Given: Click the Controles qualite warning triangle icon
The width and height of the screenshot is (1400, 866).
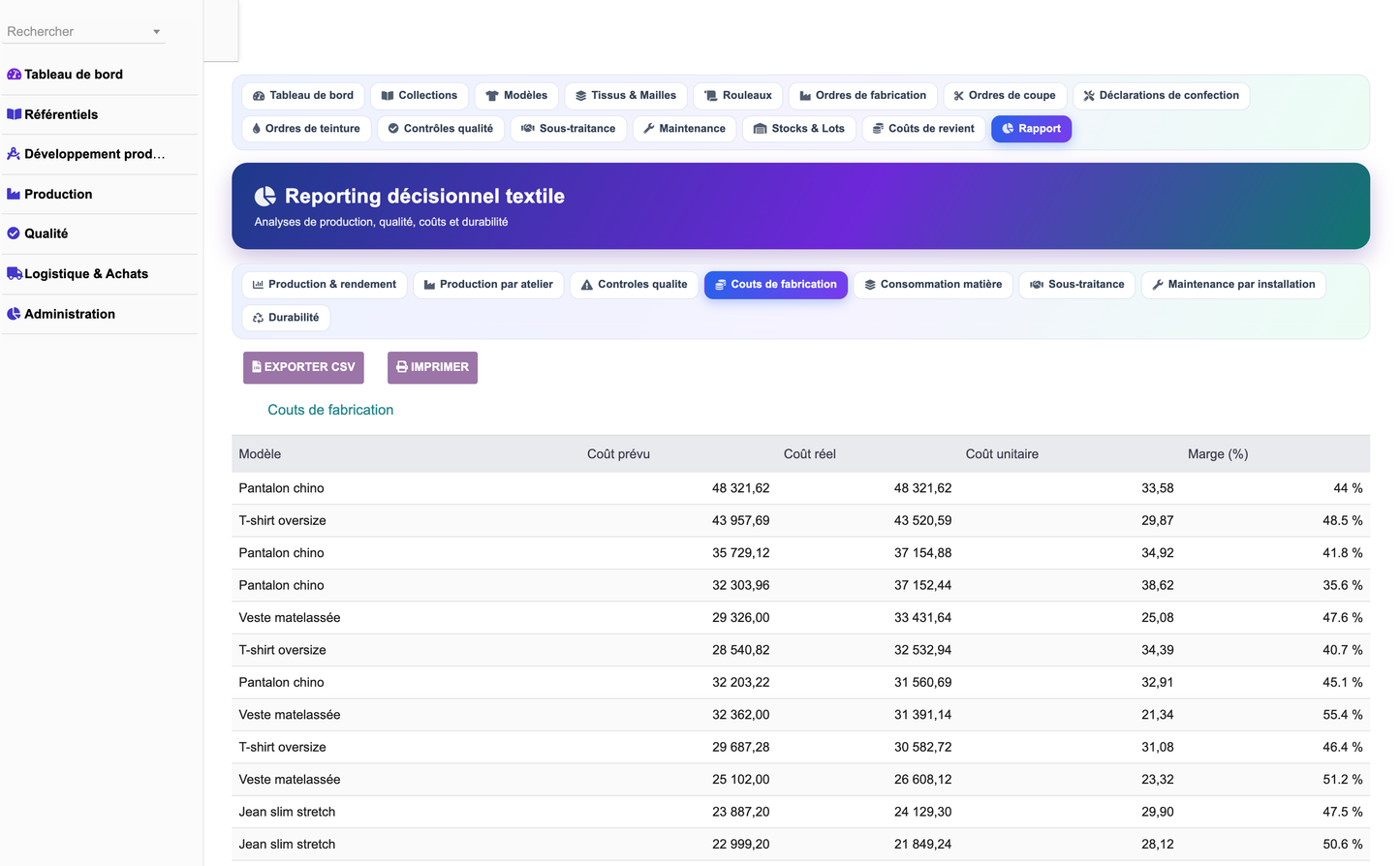Looking at the screenshot, I should [587, 285].
